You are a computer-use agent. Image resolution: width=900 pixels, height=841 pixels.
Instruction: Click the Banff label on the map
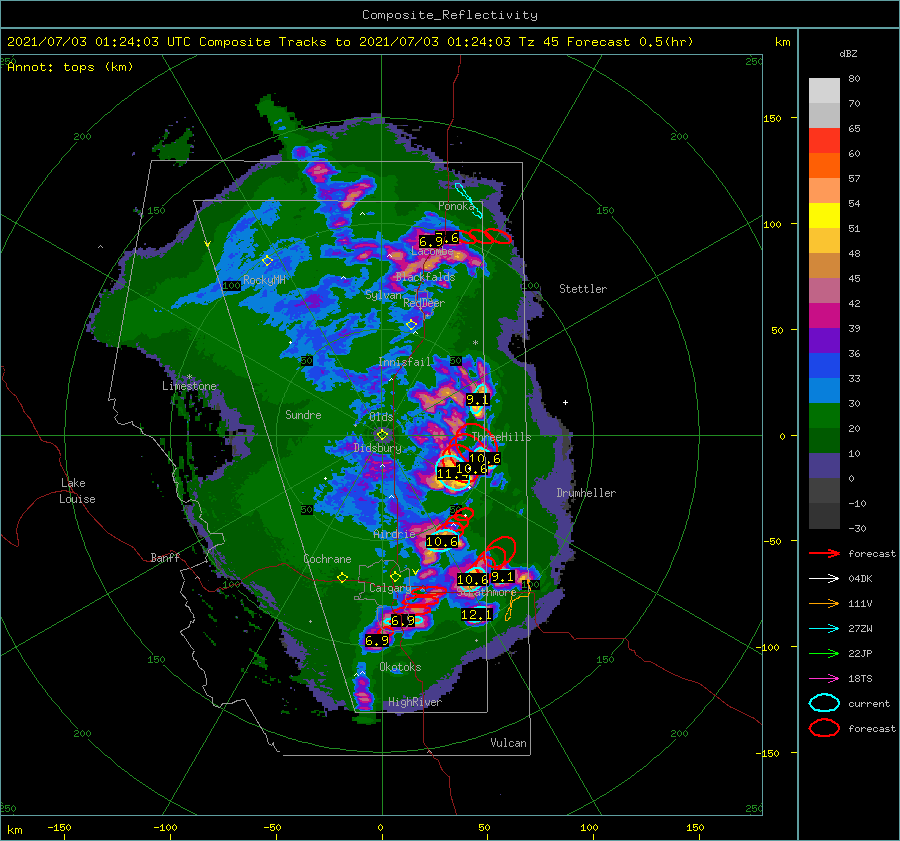(x=165, y=557)
